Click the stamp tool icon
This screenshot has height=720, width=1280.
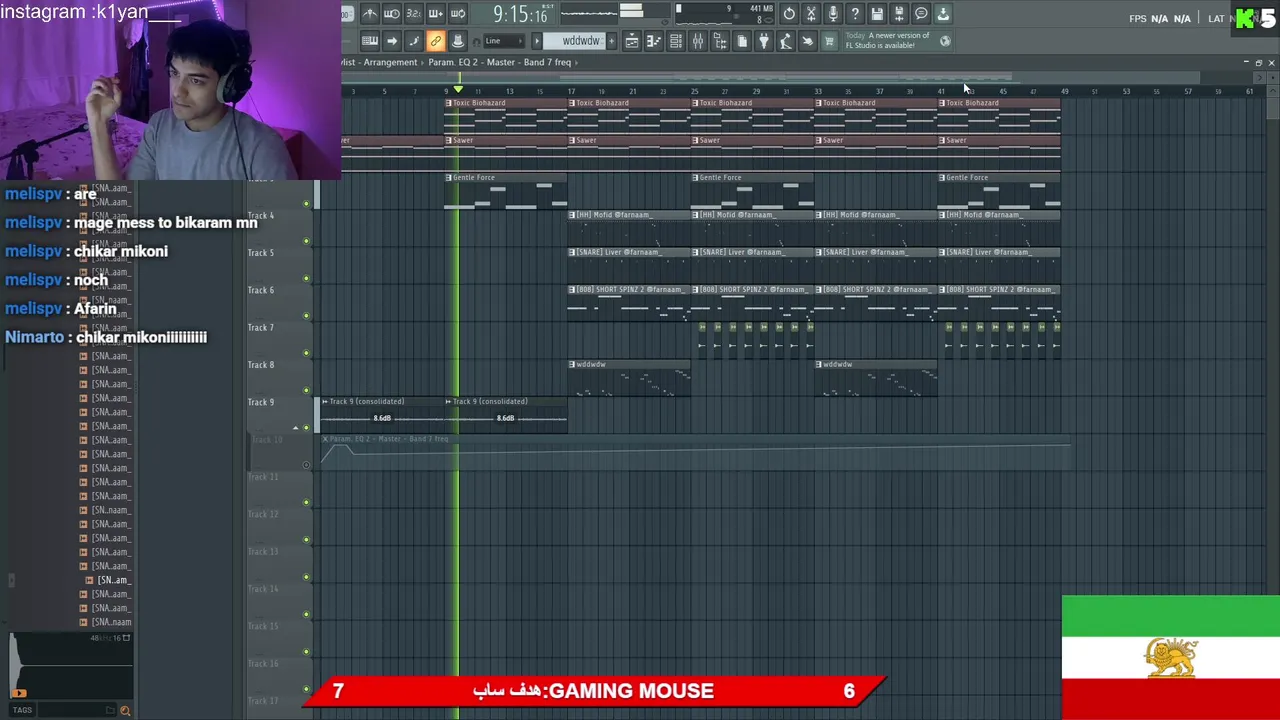point(457,41)
